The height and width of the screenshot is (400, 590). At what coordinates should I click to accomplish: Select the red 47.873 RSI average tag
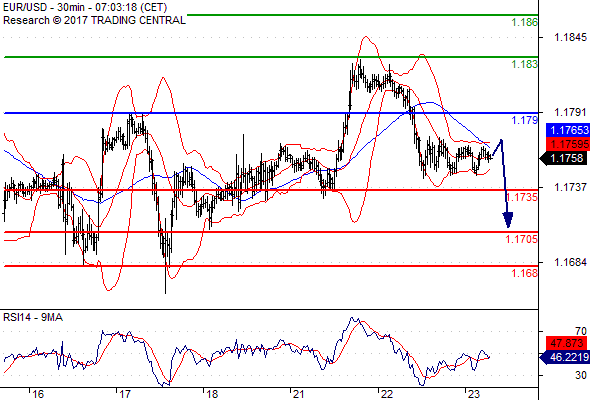566,343
